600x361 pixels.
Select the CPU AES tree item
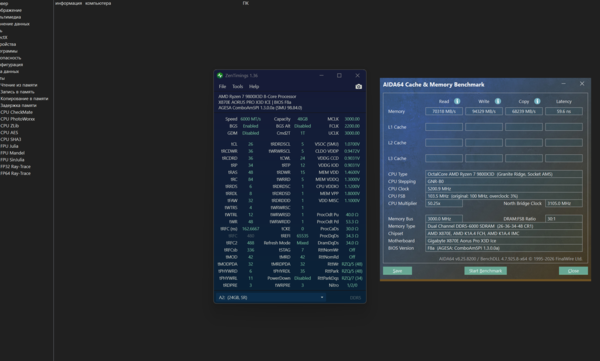(x=9, y=132)
